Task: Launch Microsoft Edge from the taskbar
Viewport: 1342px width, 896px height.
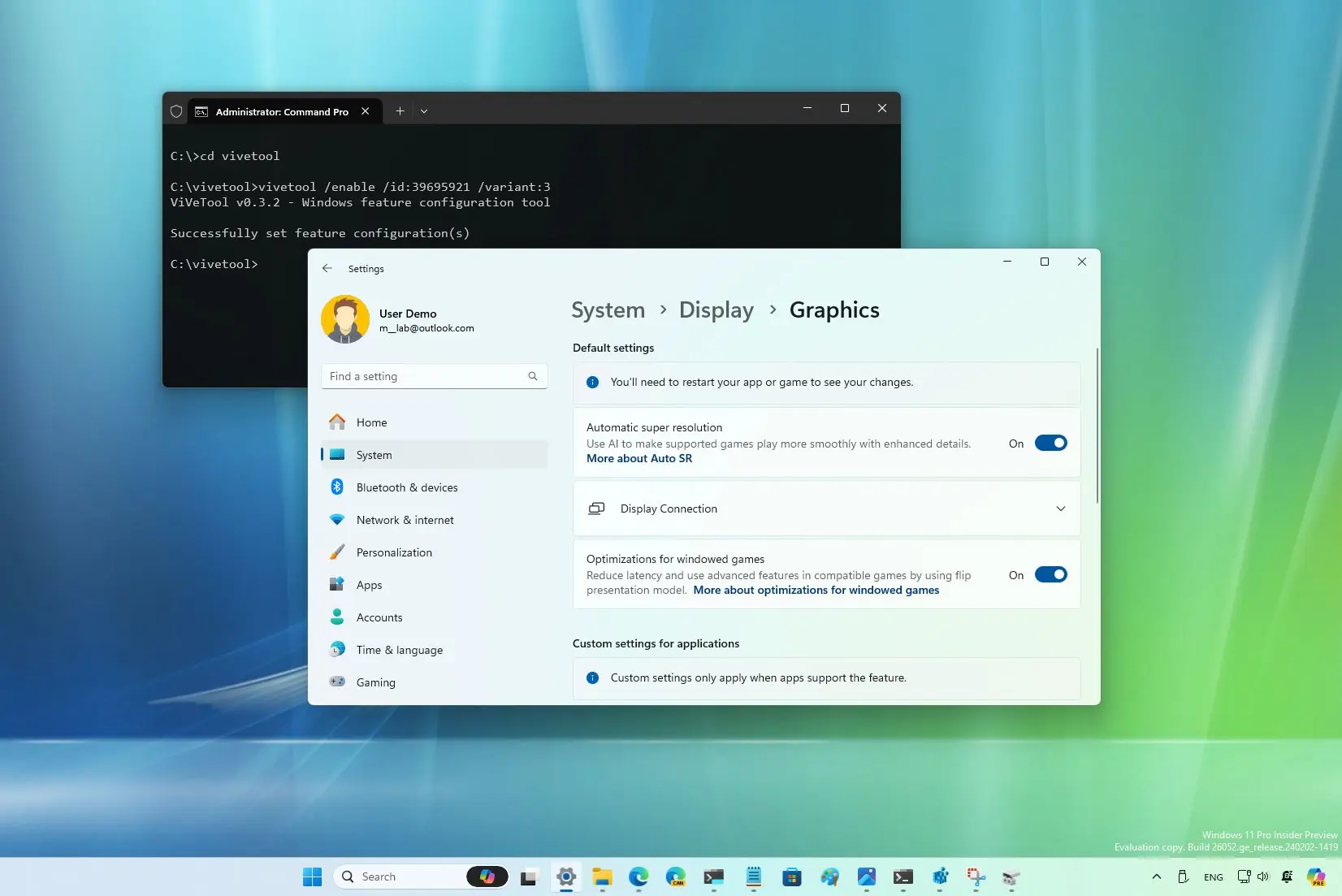Action: click(x=639, y=877)
